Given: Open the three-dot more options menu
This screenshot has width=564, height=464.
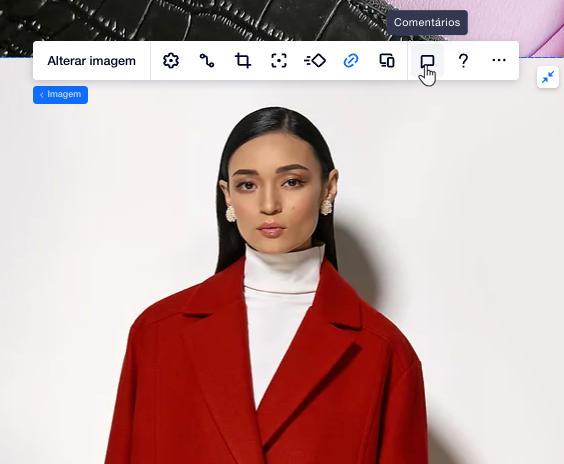Looking at the screenshot, I should pos(499,60).
